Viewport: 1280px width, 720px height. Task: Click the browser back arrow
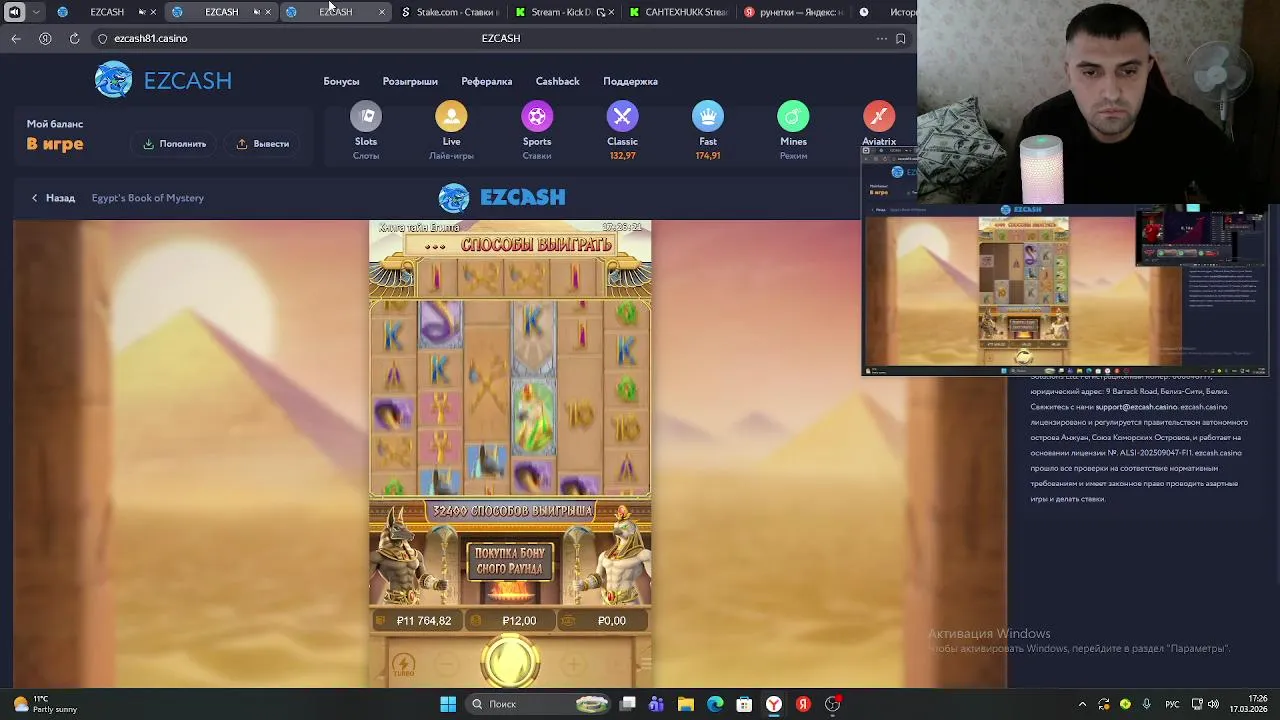point(16,38)
